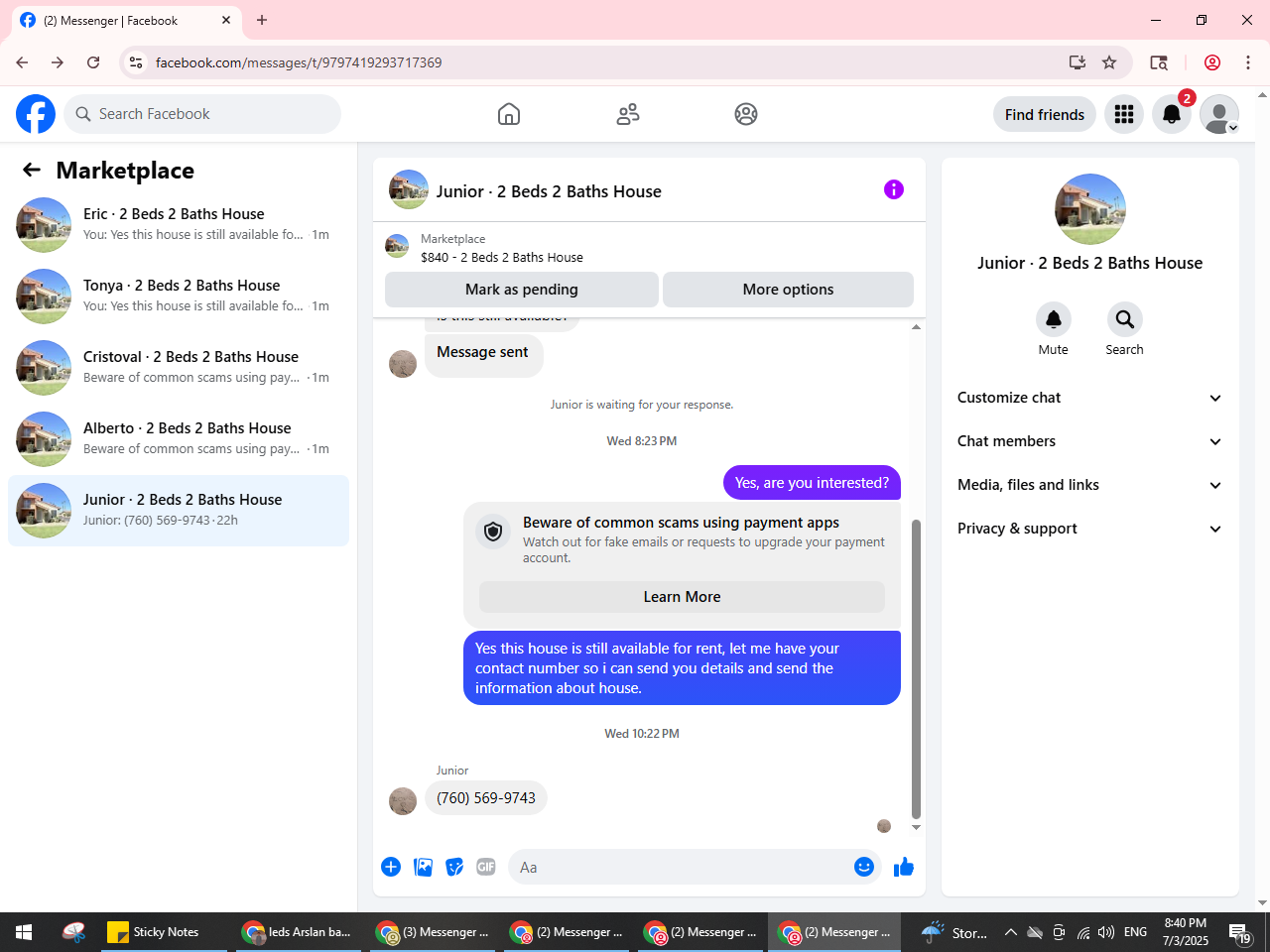Open Facebook home logo
The image size is (1270, 952).
coord(36,114)
